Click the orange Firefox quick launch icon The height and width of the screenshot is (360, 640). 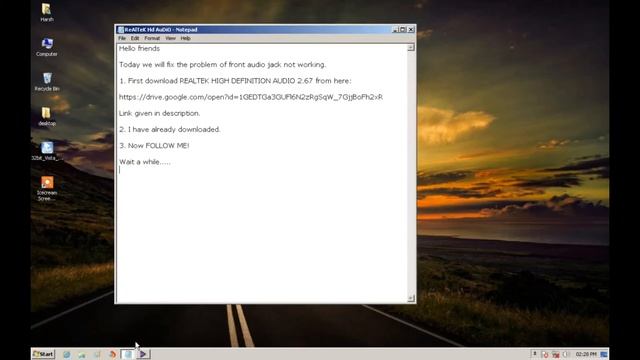(x=113, y=354)
